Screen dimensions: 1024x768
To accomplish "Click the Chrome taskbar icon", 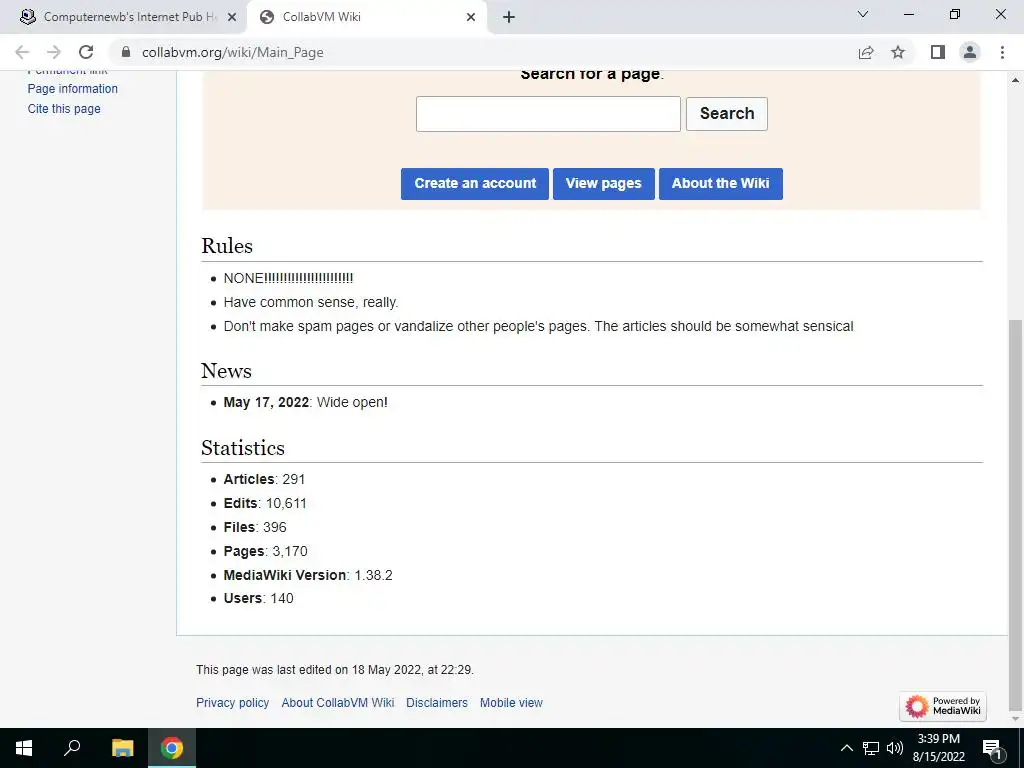I will point(172,748).
